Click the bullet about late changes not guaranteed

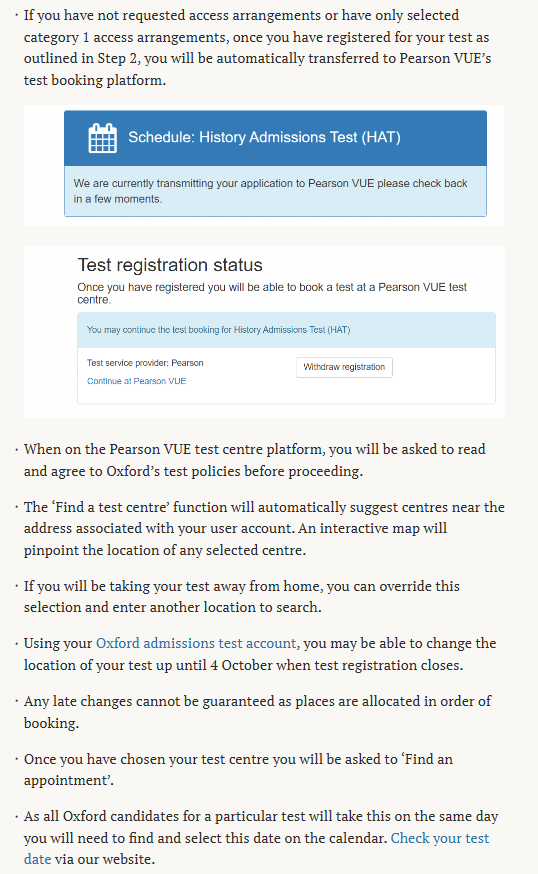pyautogui.click(x=258, y=712)
